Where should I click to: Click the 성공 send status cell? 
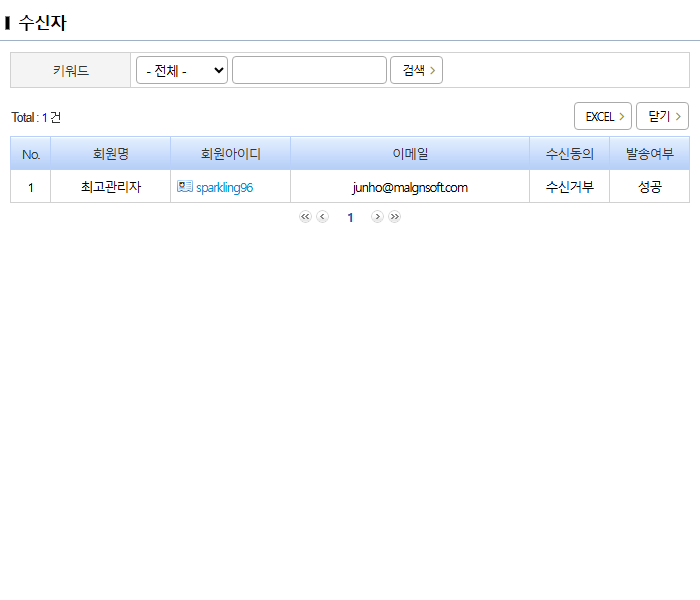point(650,187)
